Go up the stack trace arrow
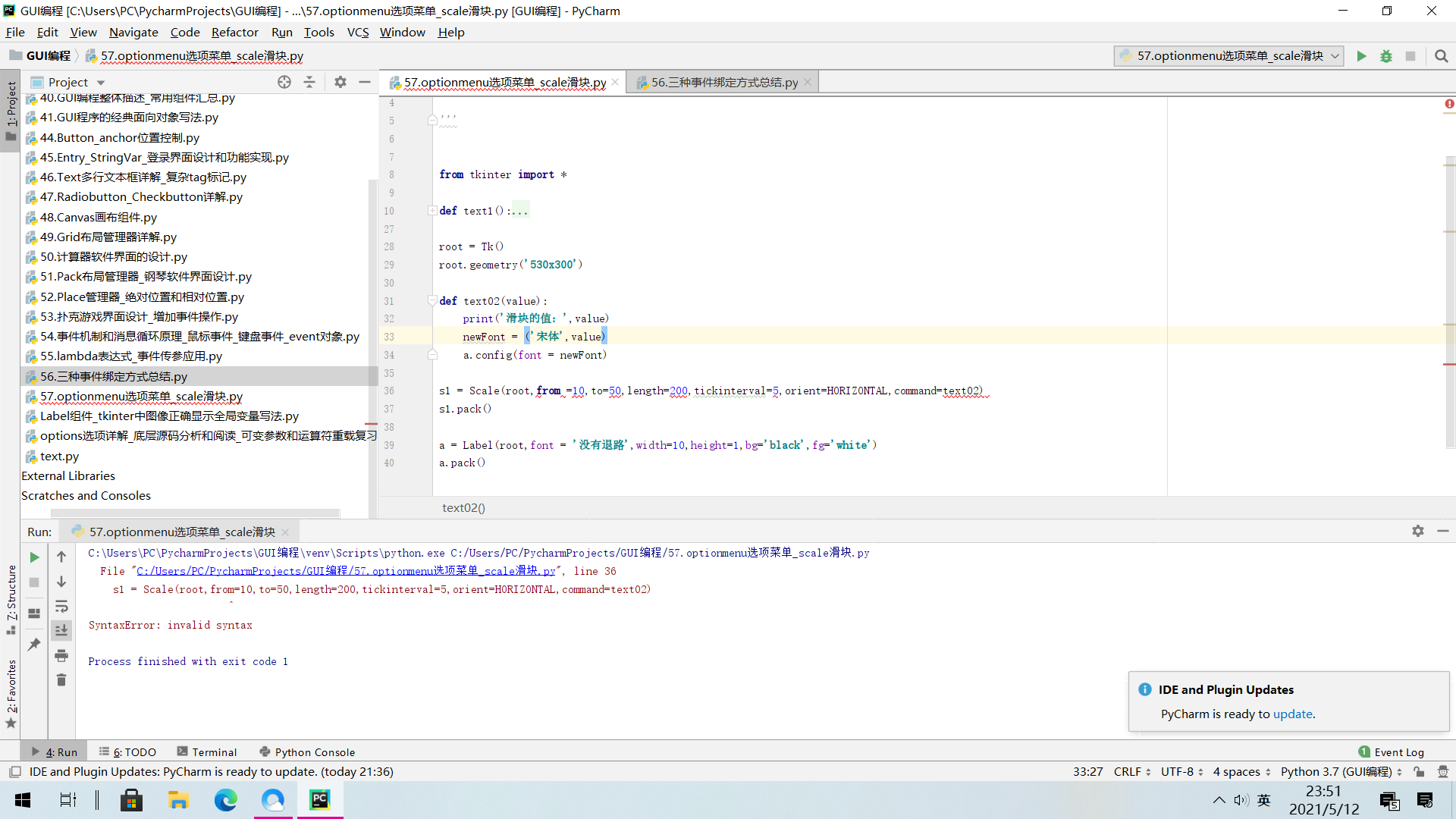 click(61, 557)
